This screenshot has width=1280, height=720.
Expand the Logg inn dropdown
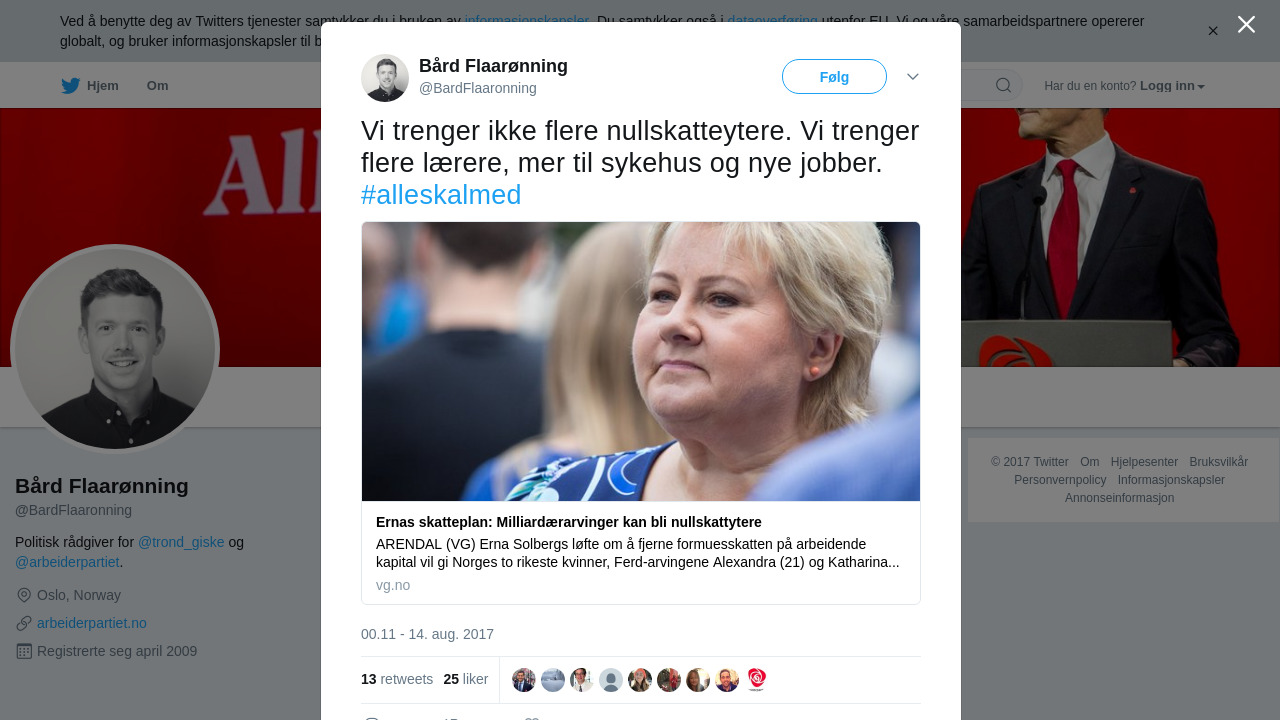click(x=1172, y=86)
